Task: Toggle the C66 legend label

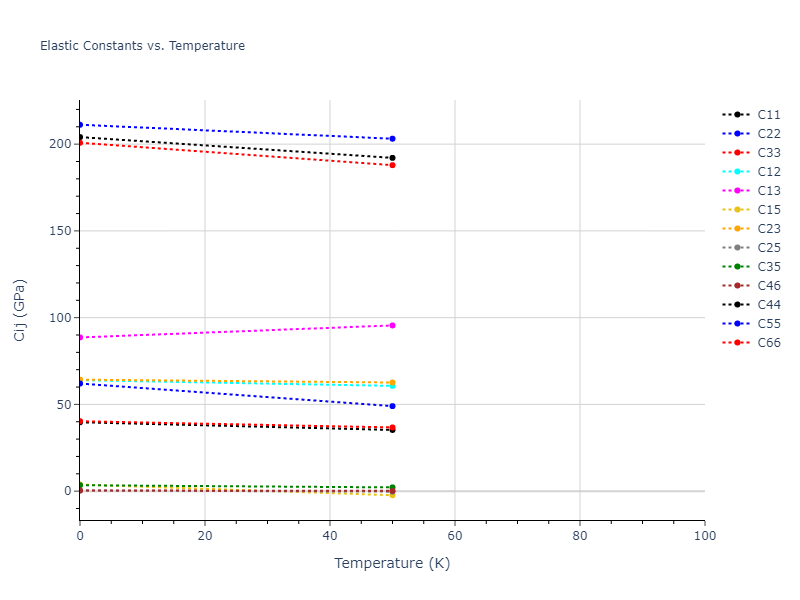Action: point(768,343)
